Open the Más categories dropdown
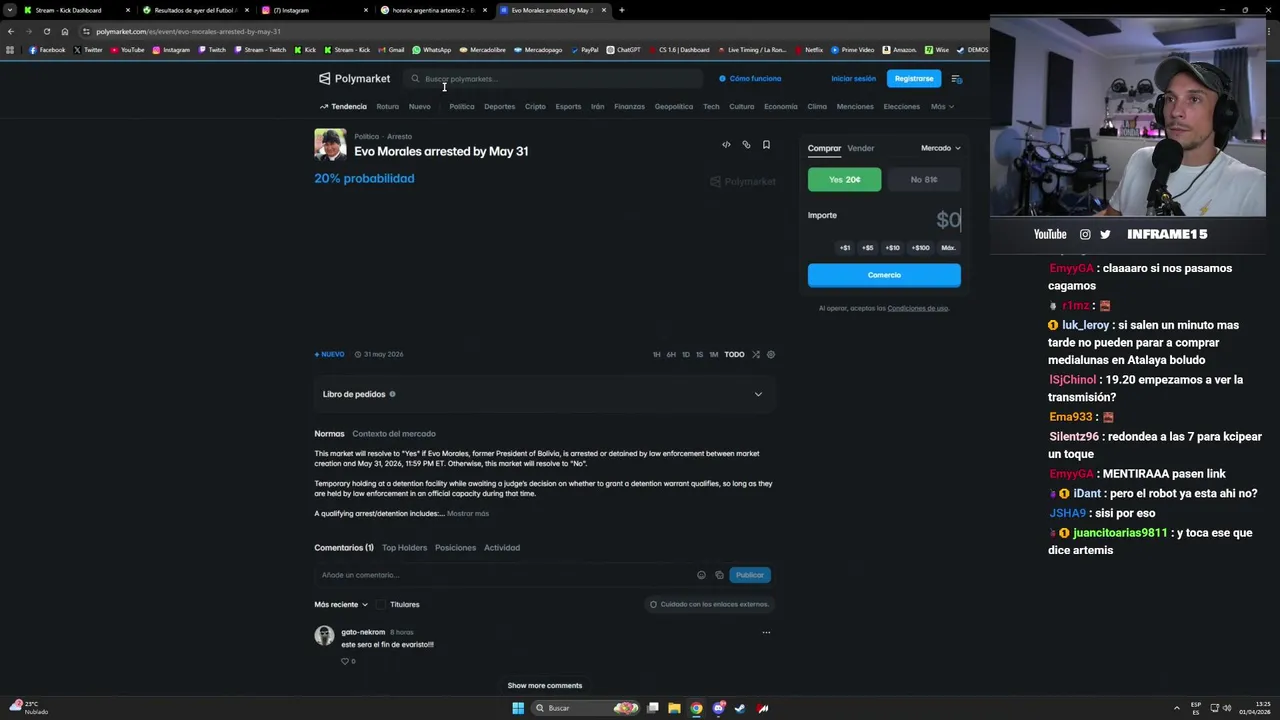Viewport: 1280px width, 720px height. [x=942, y=107]
